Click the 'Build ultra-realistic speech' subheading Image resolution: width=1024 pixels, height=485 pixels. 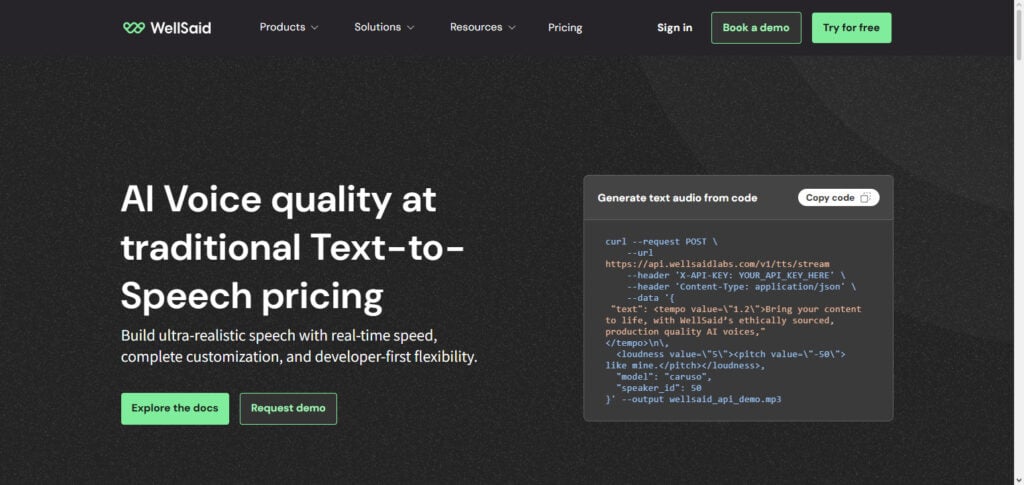(x=299, y=347)
